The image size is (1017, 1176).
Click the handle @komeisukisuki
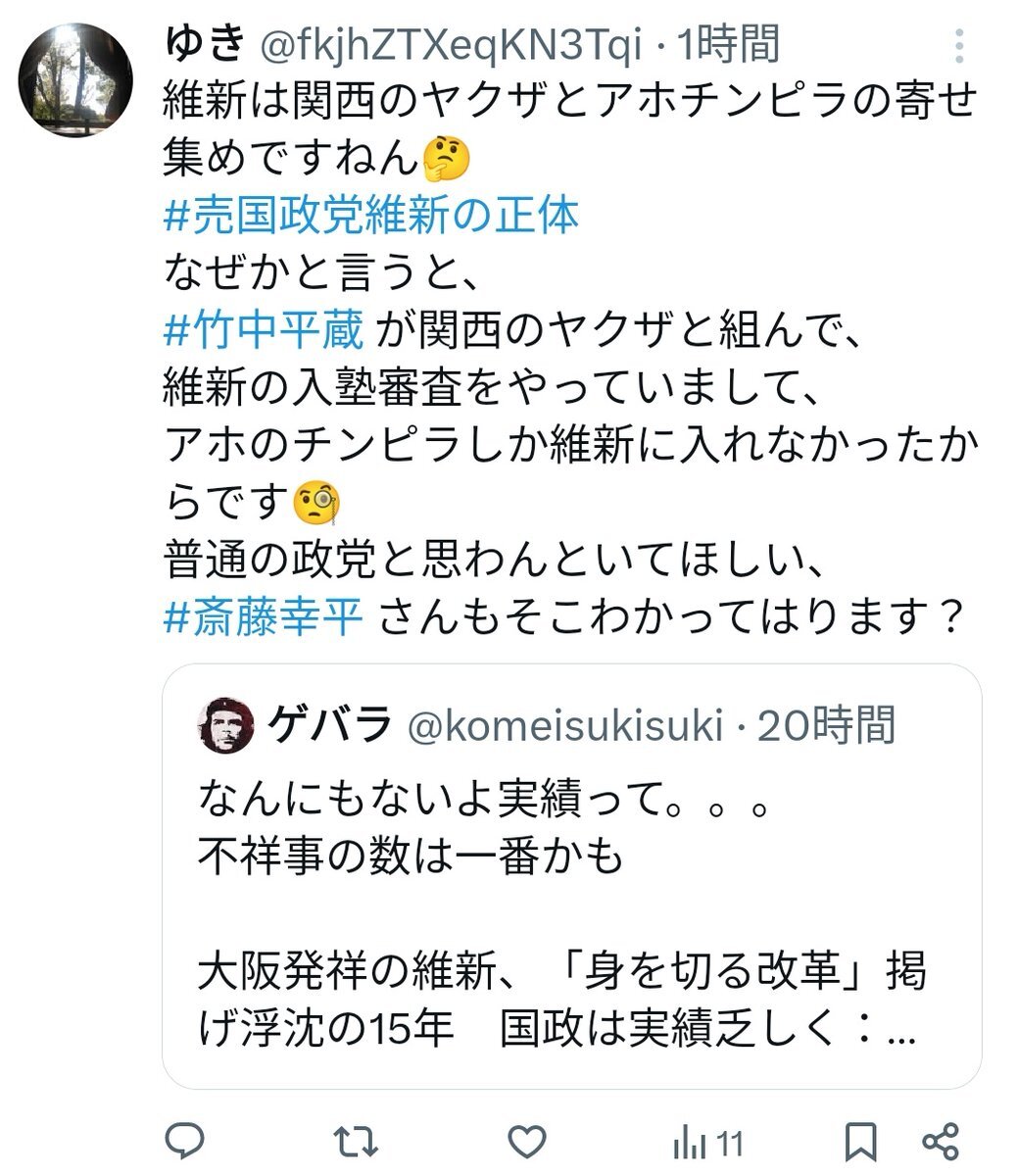tap(565, 726)
